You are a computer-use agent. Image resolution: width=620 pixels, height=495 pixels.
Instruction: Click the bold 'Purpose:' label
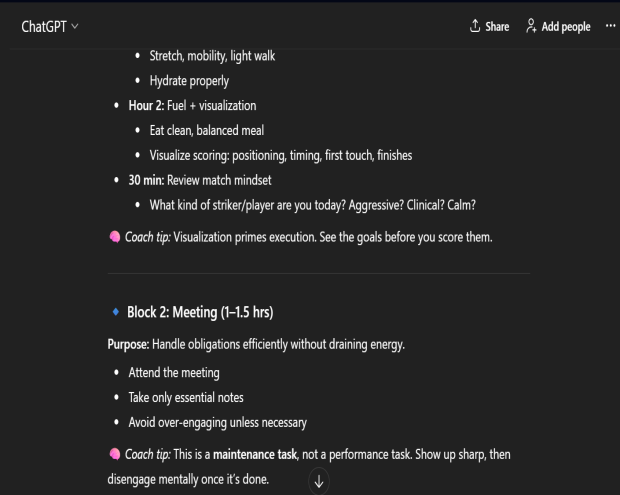click(128, 345)
